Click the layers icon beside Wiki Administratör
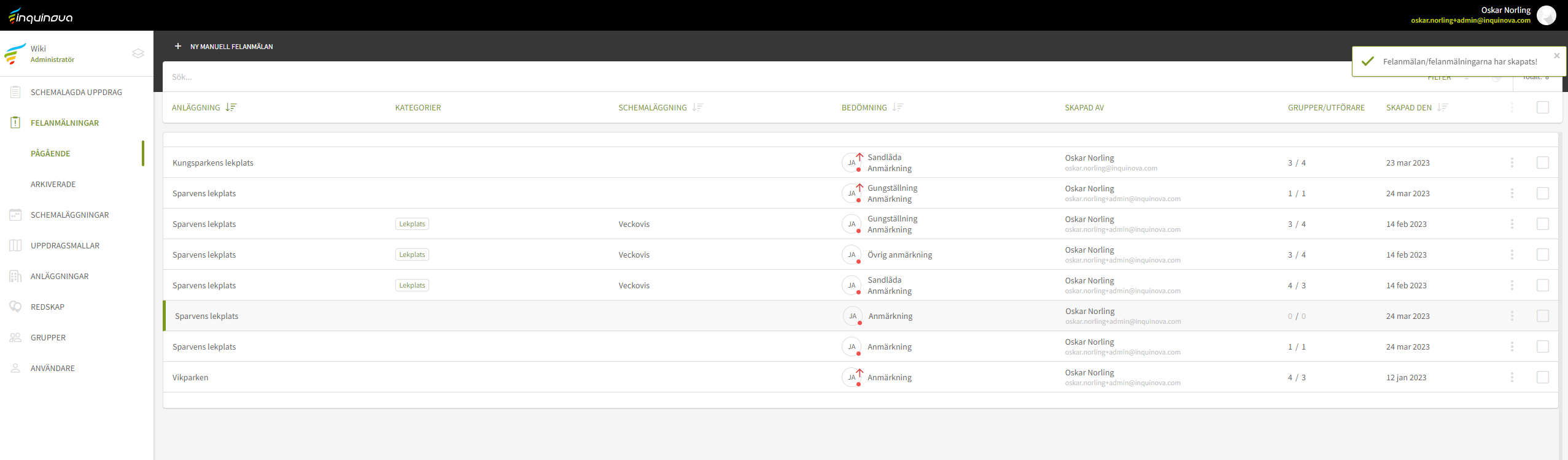 coord(138,53)
